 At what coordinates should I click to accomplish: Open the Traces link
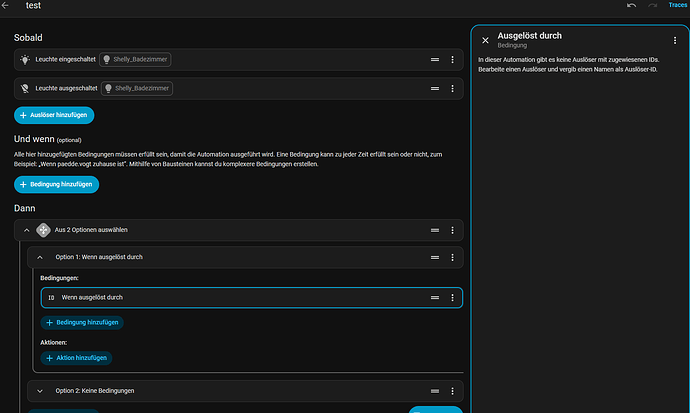[x=678, y=5]
